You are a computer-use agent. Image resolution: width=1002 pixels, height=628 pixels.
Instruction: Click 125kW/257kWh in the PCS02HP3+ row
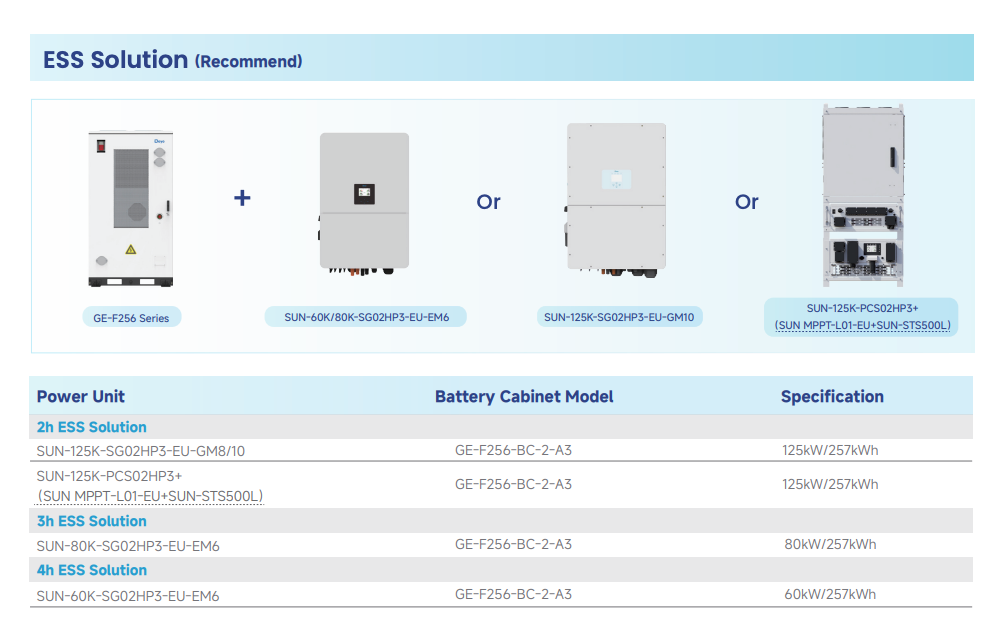(830, 484)
